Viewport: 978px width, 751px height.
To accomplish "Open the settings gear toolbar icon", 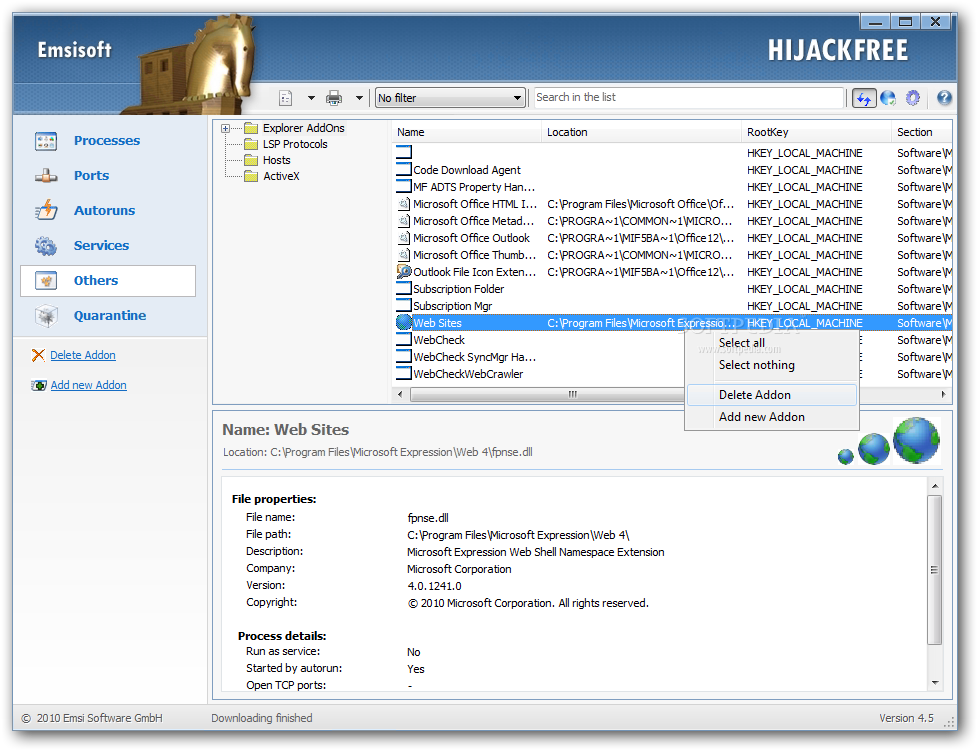I will pos(913,98).
